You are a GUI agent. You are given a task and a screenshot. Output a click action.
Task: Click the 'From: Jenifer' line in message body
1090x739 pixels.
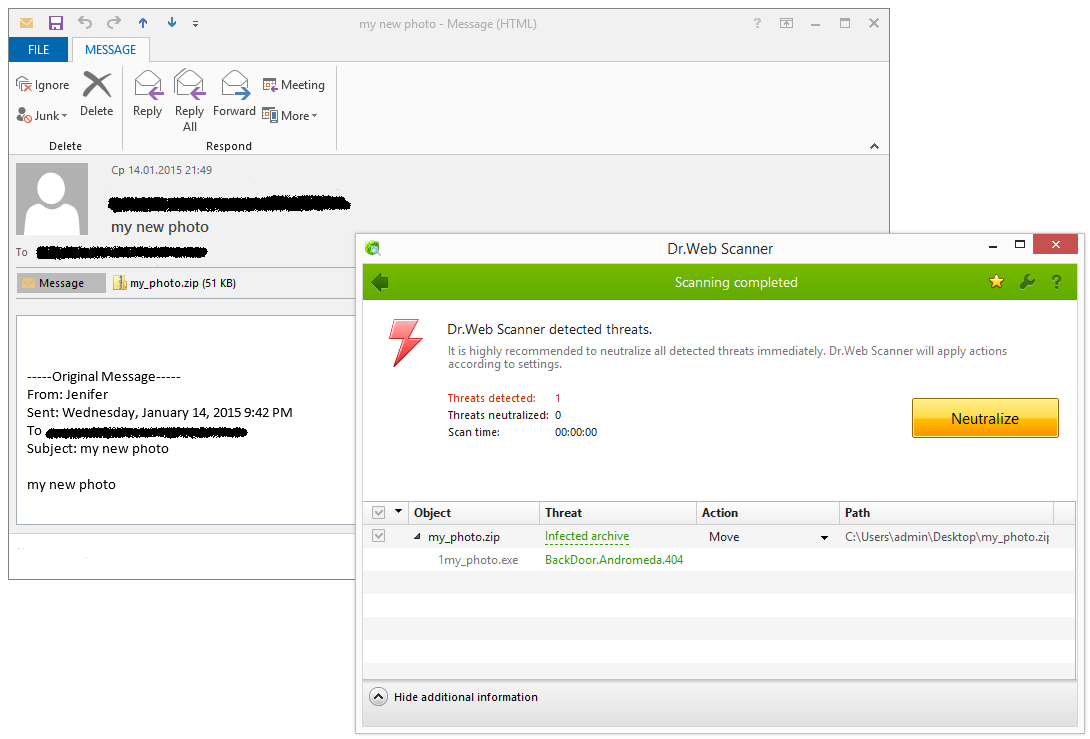(67, 394)
